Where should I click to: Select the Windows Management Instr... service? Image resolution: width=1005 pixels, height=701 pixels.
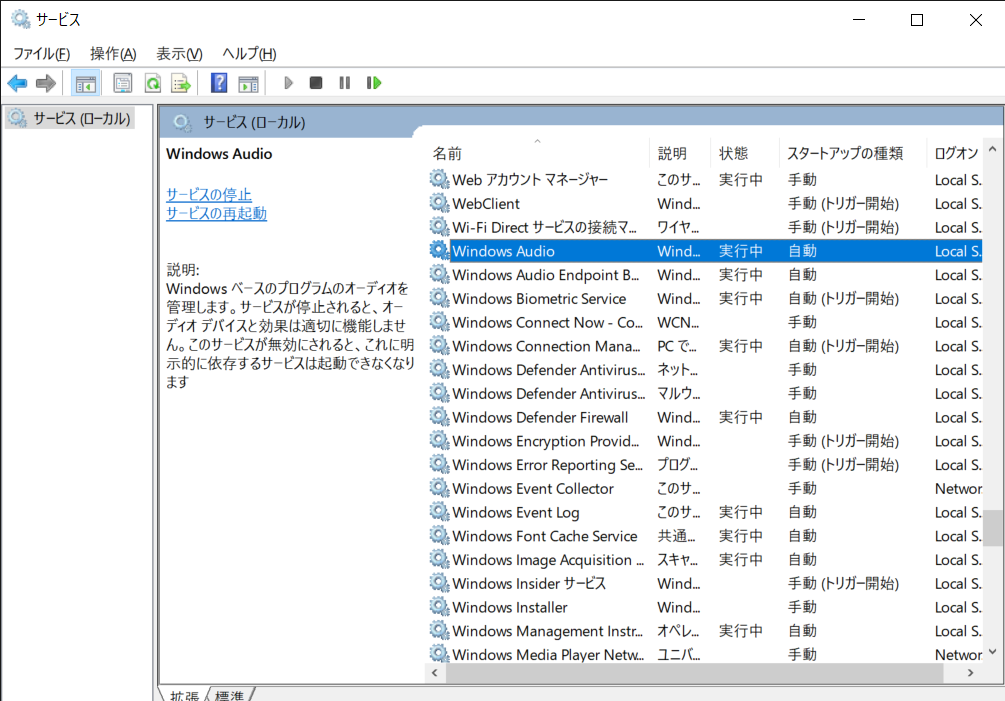coord(705,631)
